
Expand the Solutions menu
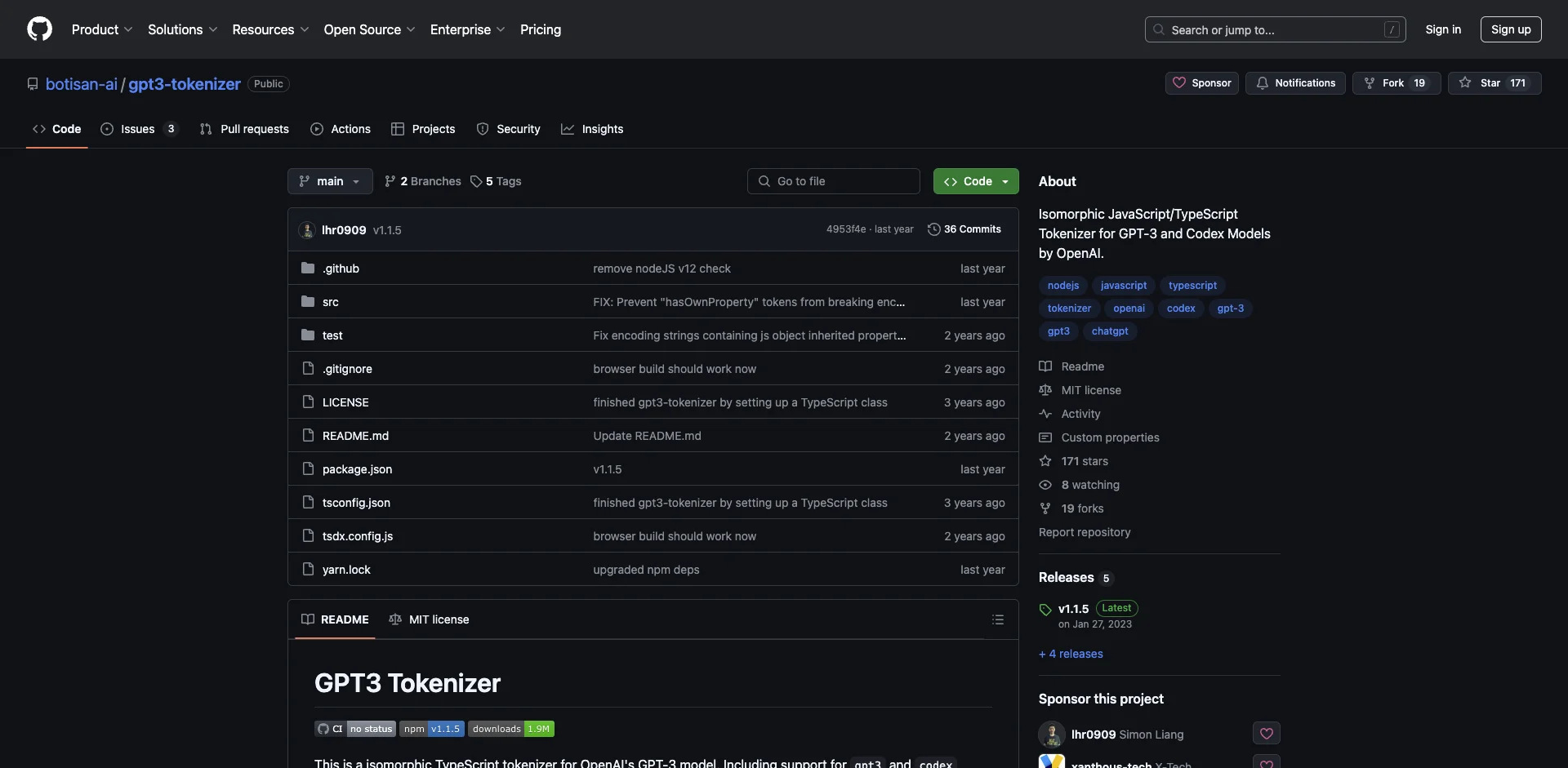[x=183, y=29]
